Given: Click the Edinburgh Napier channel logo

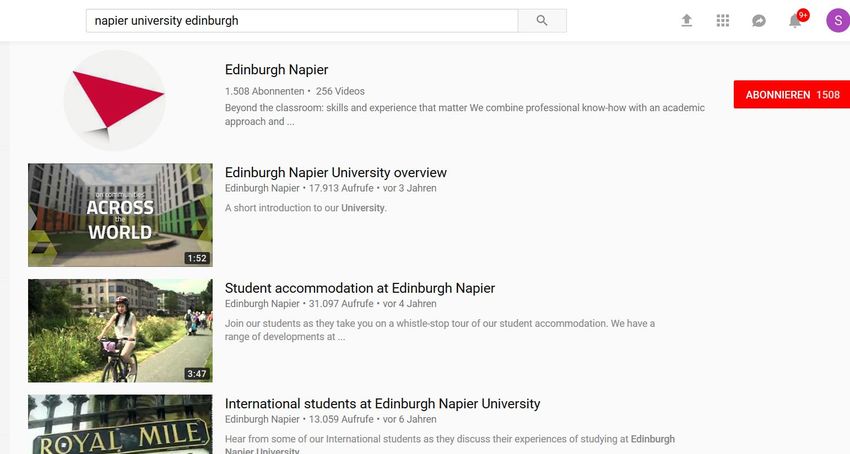Looking at the screenshot, I should point(114,100).
